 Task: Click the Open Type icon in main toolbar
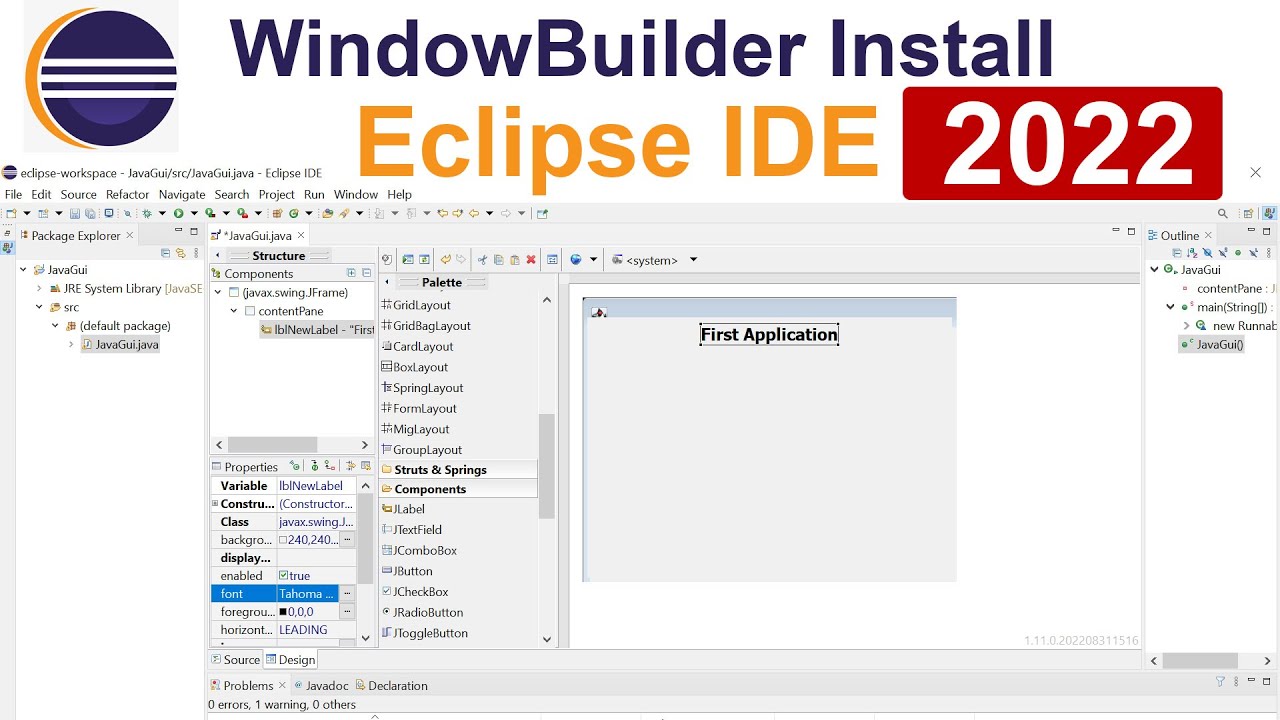(327, 213)
